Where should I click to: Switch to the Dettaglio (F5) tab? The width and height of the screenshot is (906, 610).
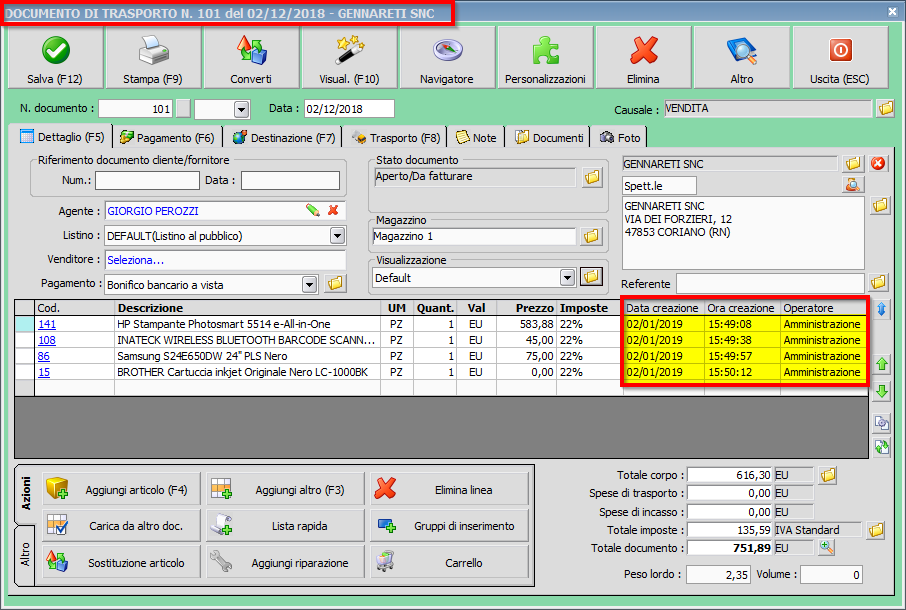(x=61, y=137)
